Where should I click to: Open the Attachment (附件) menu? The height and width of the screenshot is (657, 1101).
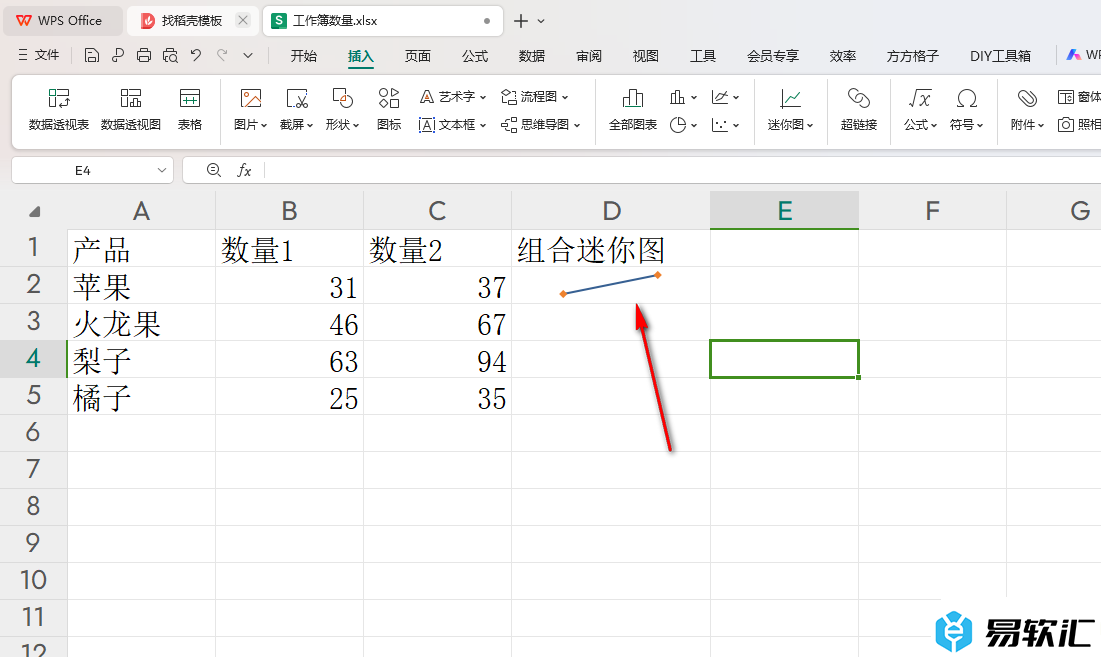1027,110
